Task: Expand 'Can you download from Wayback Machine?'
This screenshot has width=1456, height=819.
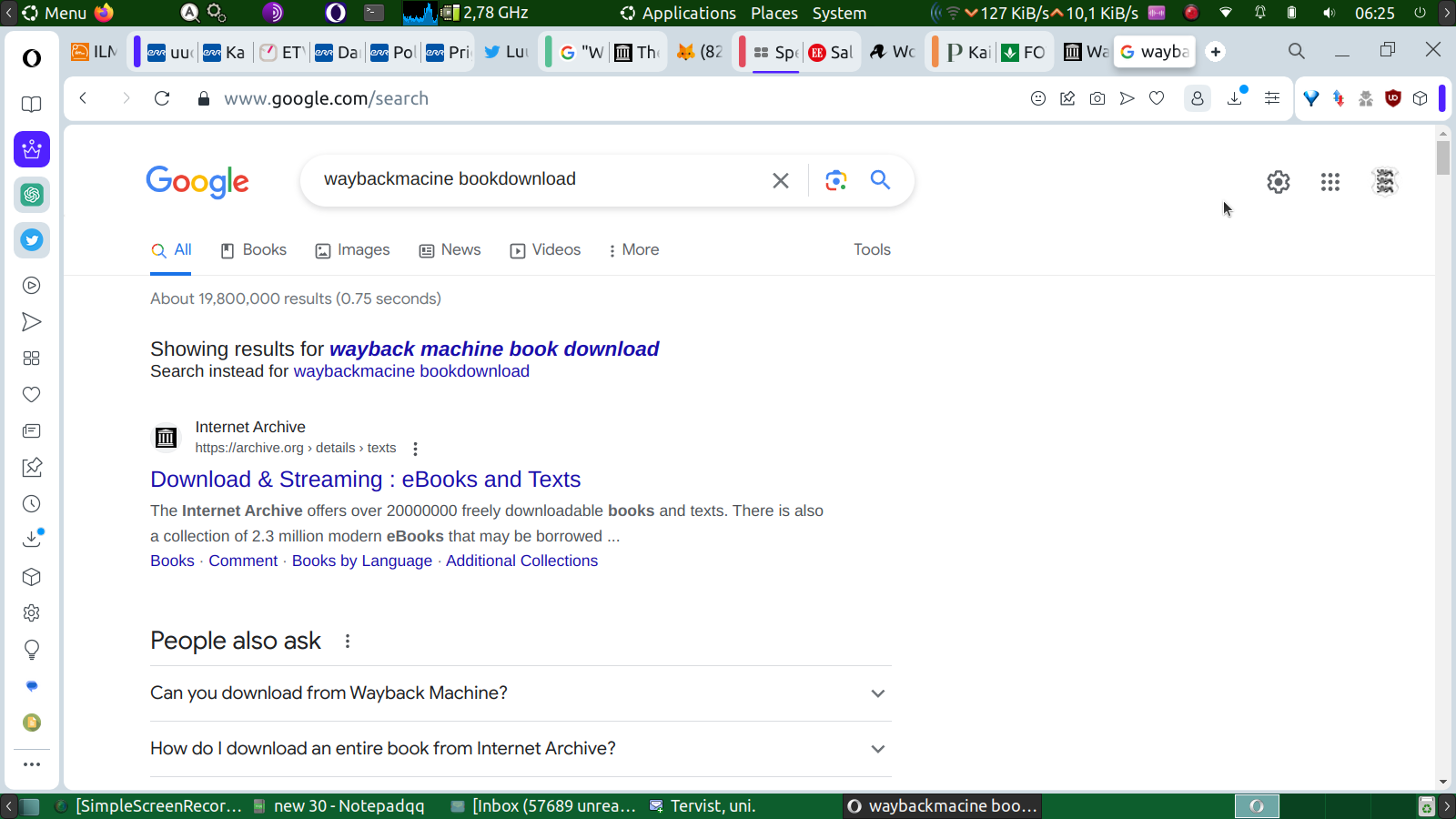Action: tap(521, 693)
